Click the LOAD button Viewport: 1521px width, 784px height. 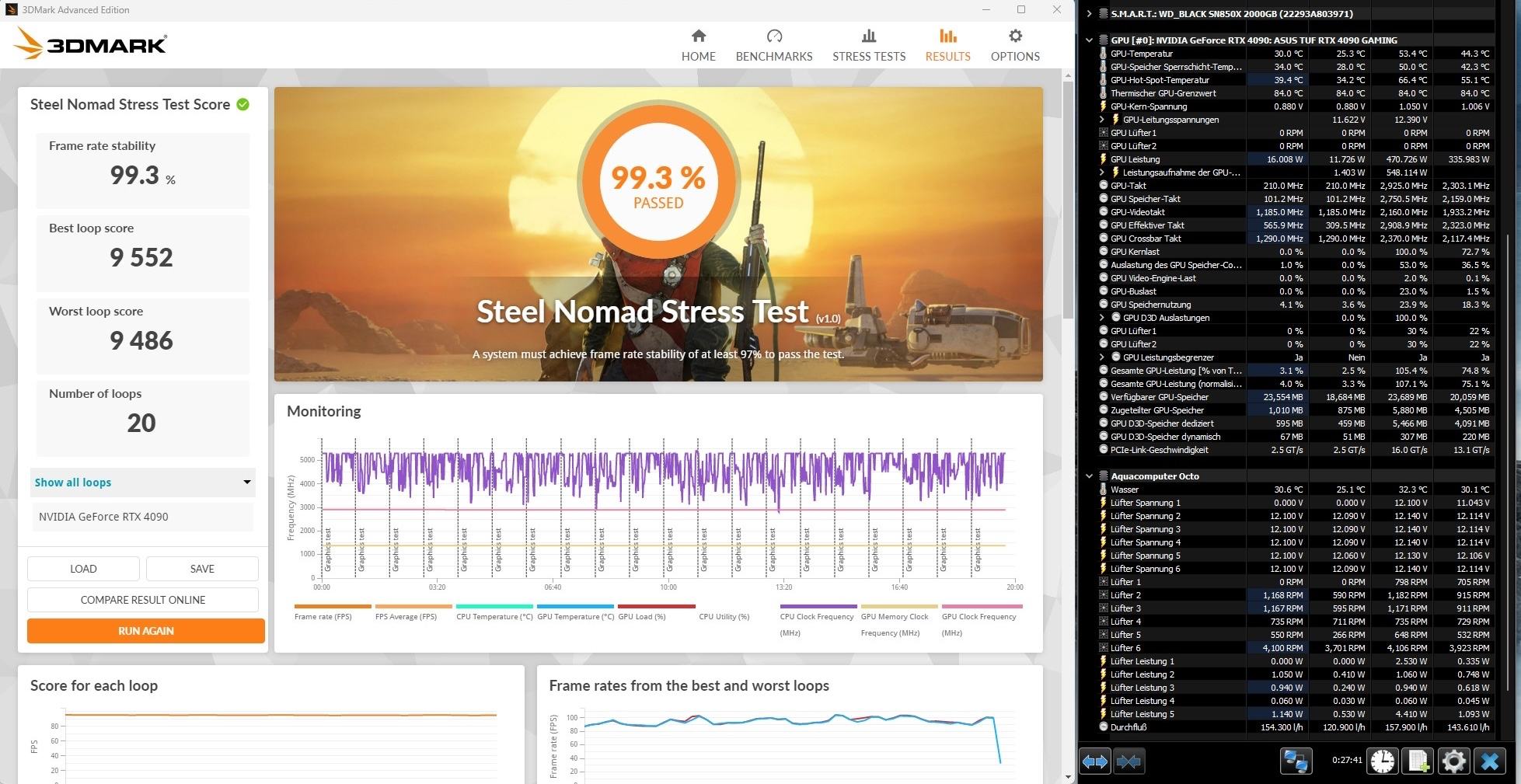click(83, 569)
